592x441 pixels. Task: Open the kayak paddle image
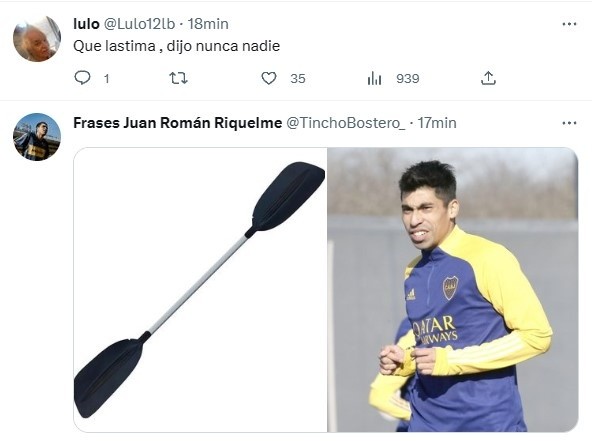point(200,290)
